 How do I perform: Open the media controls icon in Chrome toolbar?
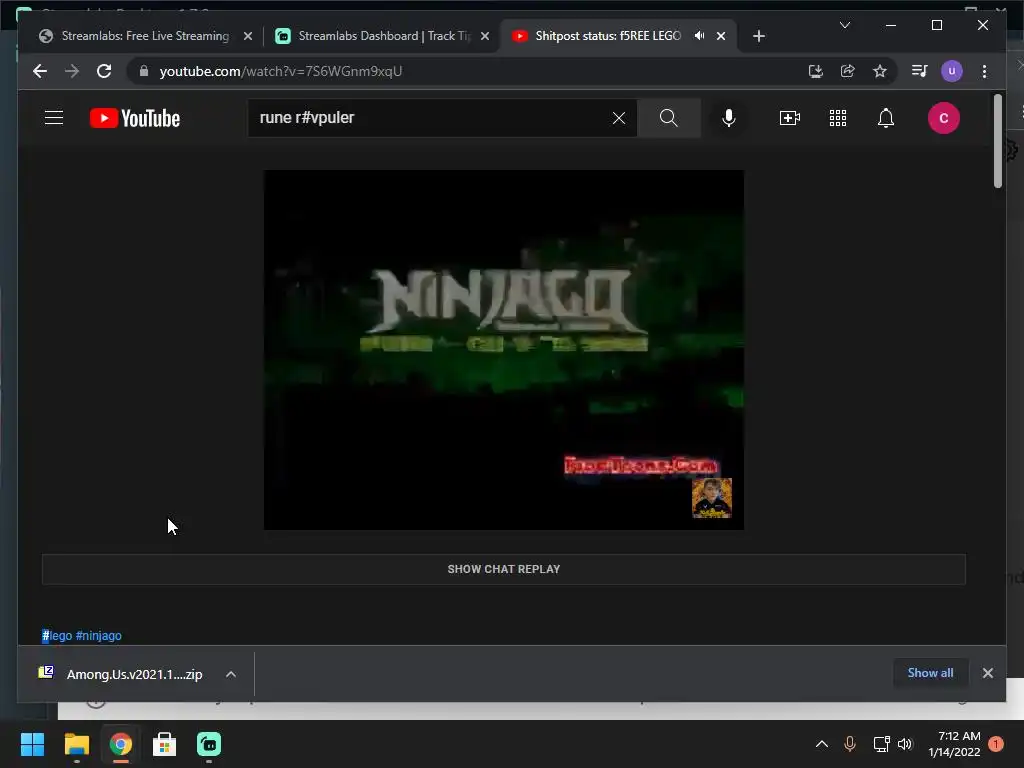pos(920,71)
